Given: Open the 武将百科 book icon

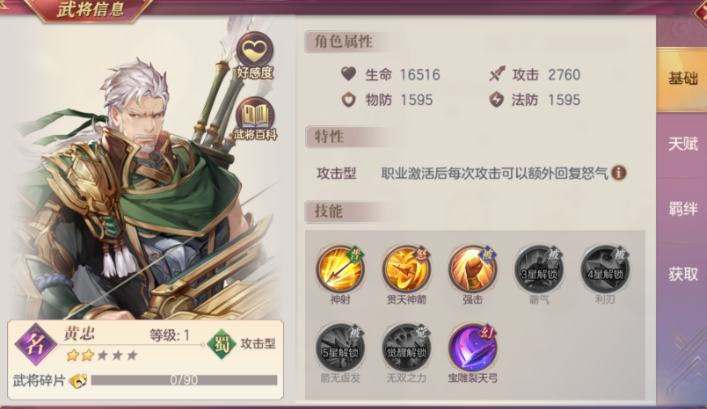Looking at the screenshot, I should (255, 115).
